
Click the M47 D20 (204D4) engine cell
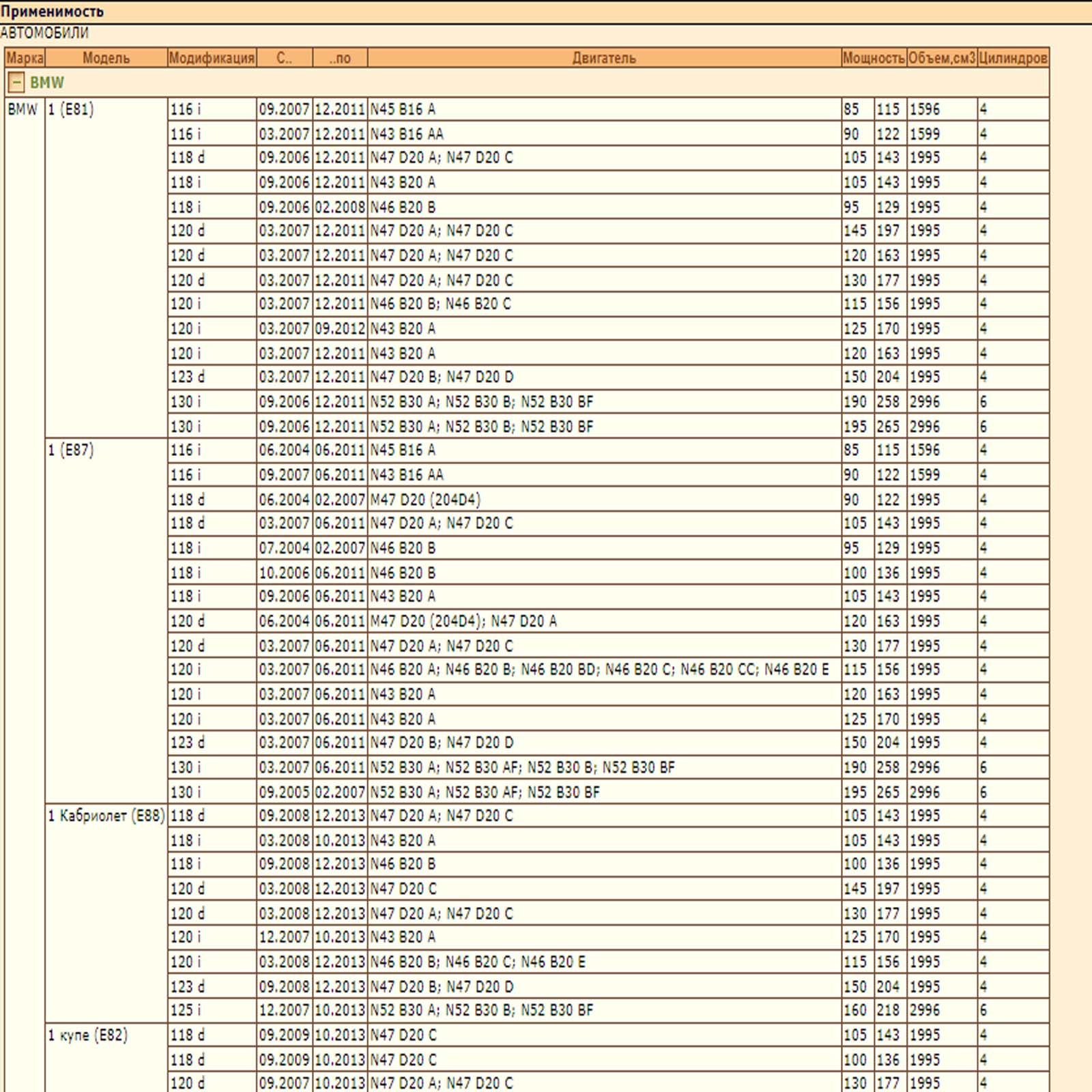(x=425, y=500)
